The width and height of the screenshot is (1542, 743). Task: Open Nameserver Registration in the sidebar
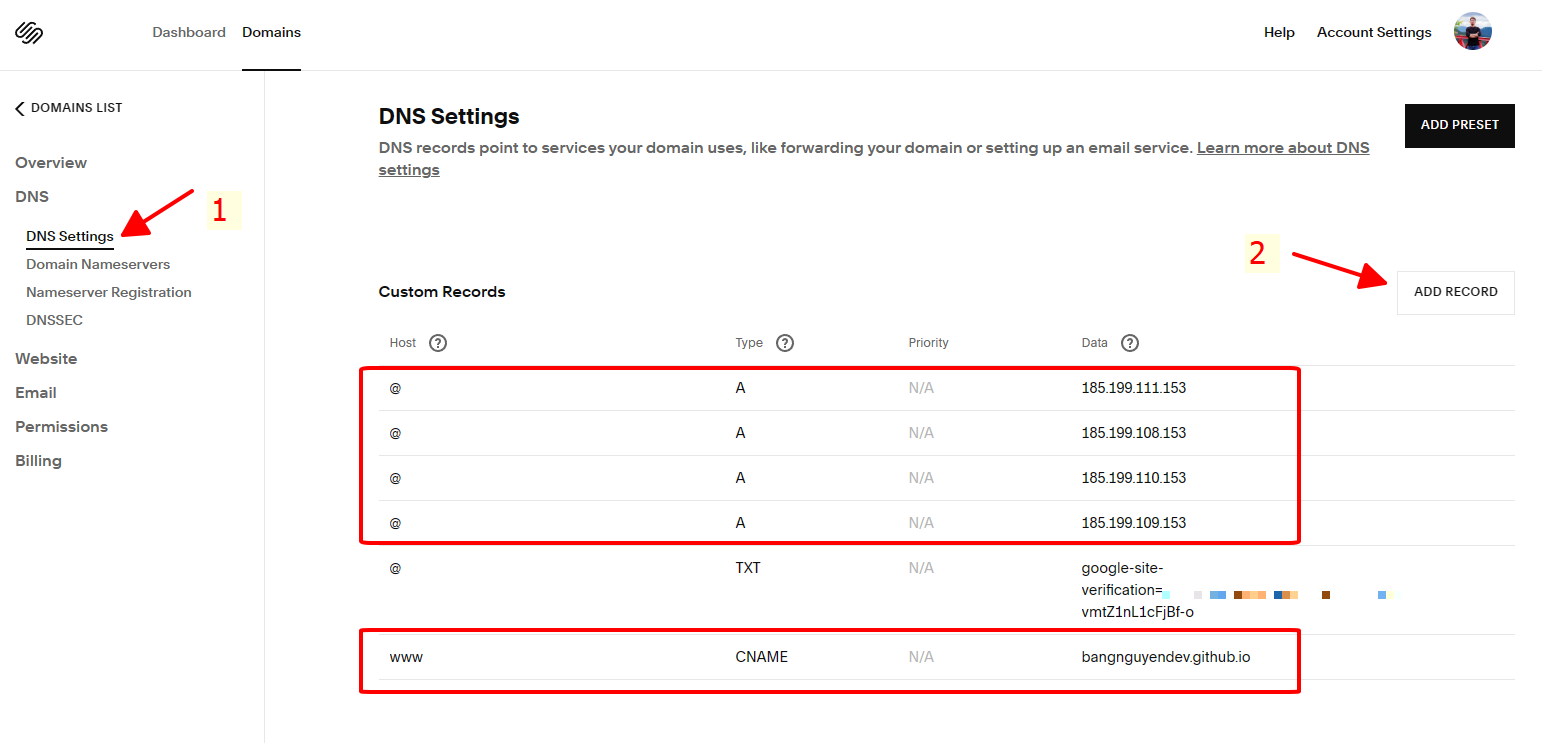point(109,293)
